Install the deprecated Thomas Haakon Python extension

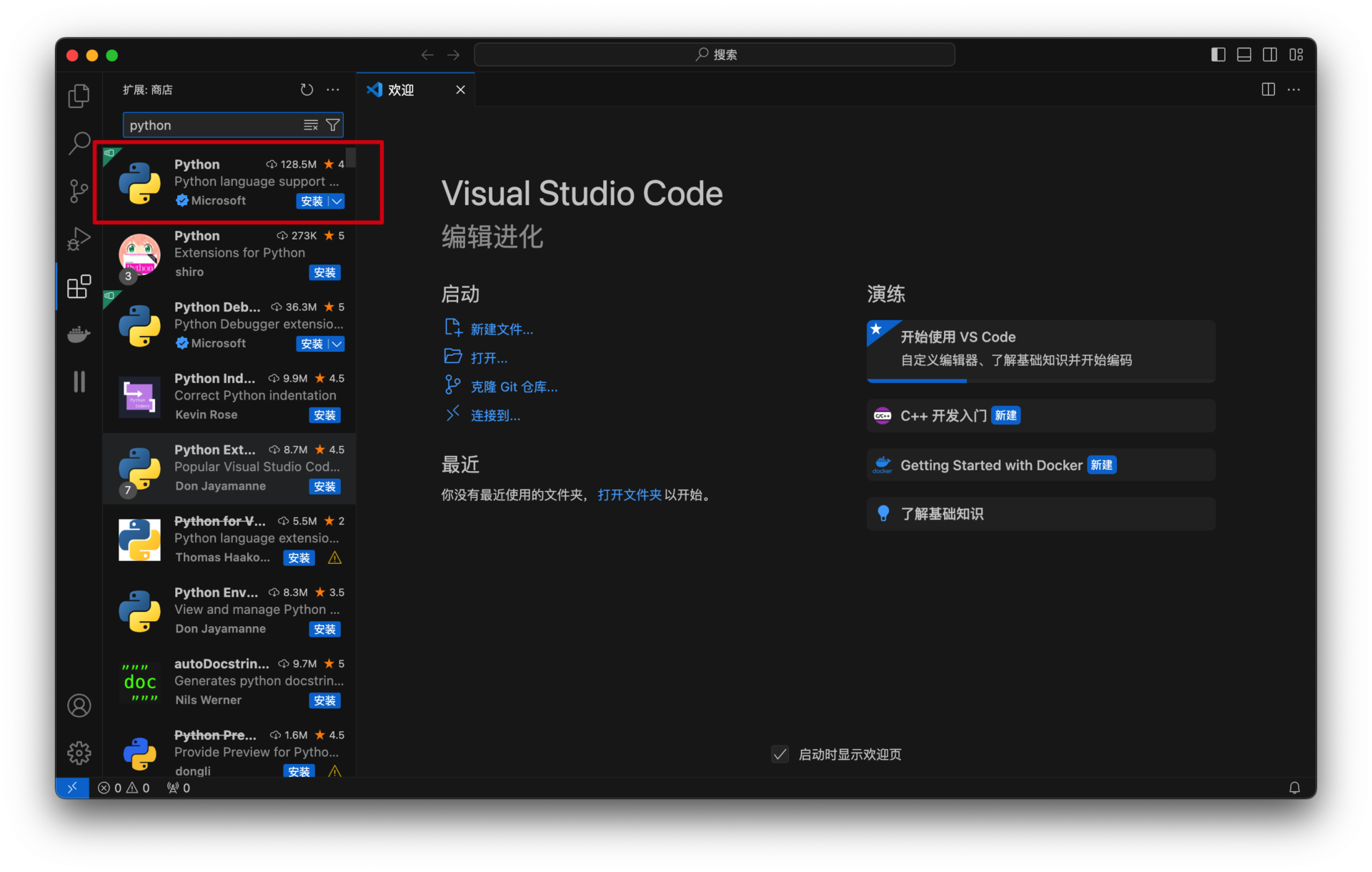pyautogui.click(x=299, y=558)
